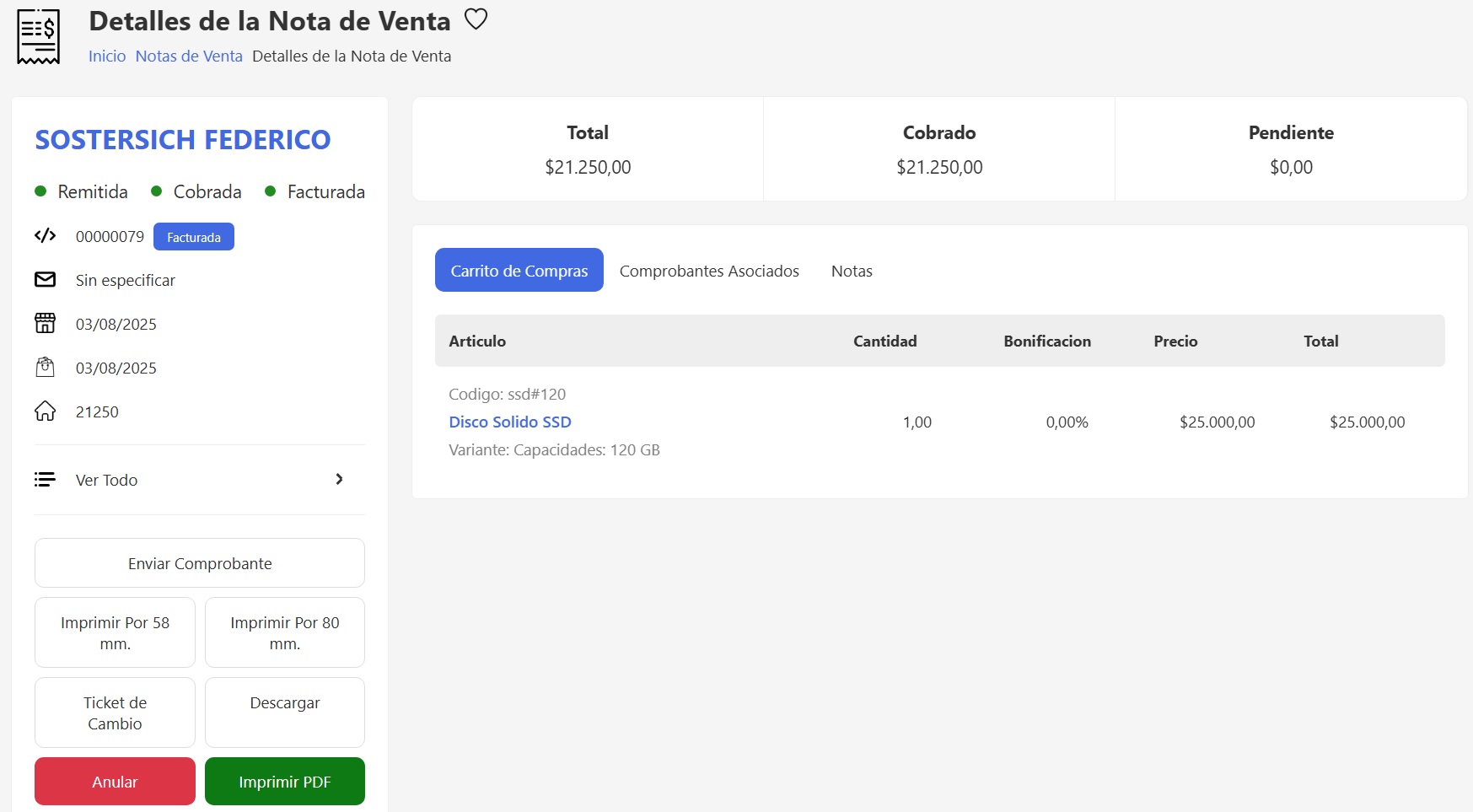
Task: Click the shopping bag icon beside second date
Action: click(46, 368)
